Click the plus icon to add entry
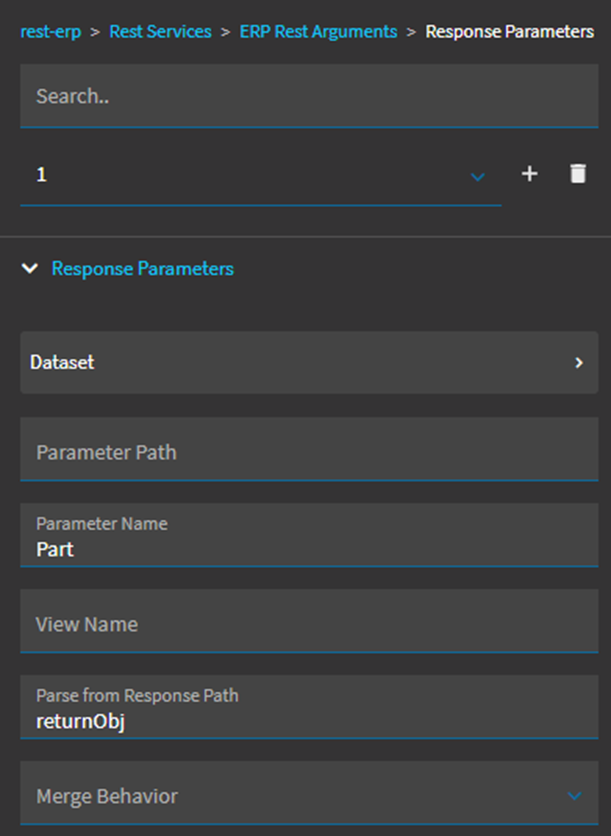611x836 pixels. click(530, 174)
